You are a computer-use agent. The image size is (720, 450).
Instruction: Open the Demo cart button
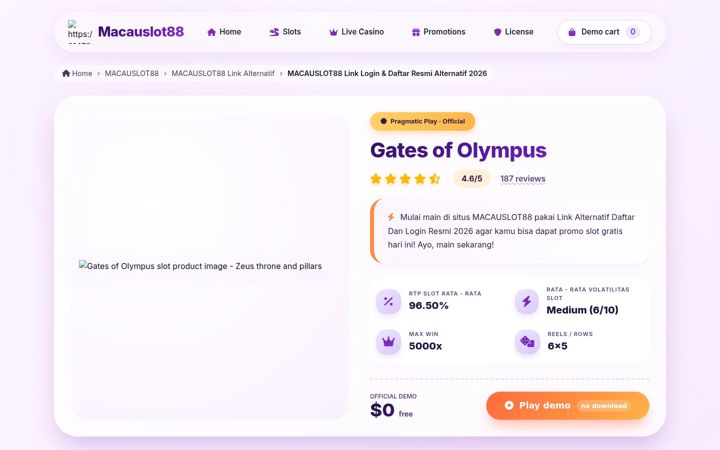[x=605, y=32]
